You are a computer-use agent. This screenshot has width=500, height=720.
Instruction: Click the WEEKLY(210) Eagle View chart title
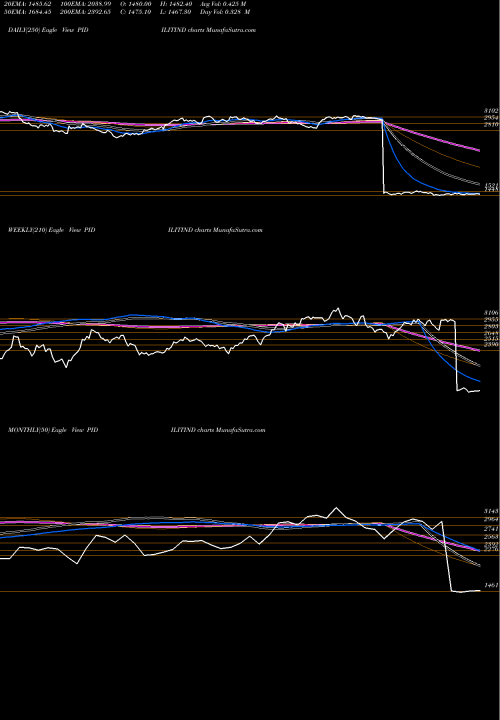click(51, 230)
